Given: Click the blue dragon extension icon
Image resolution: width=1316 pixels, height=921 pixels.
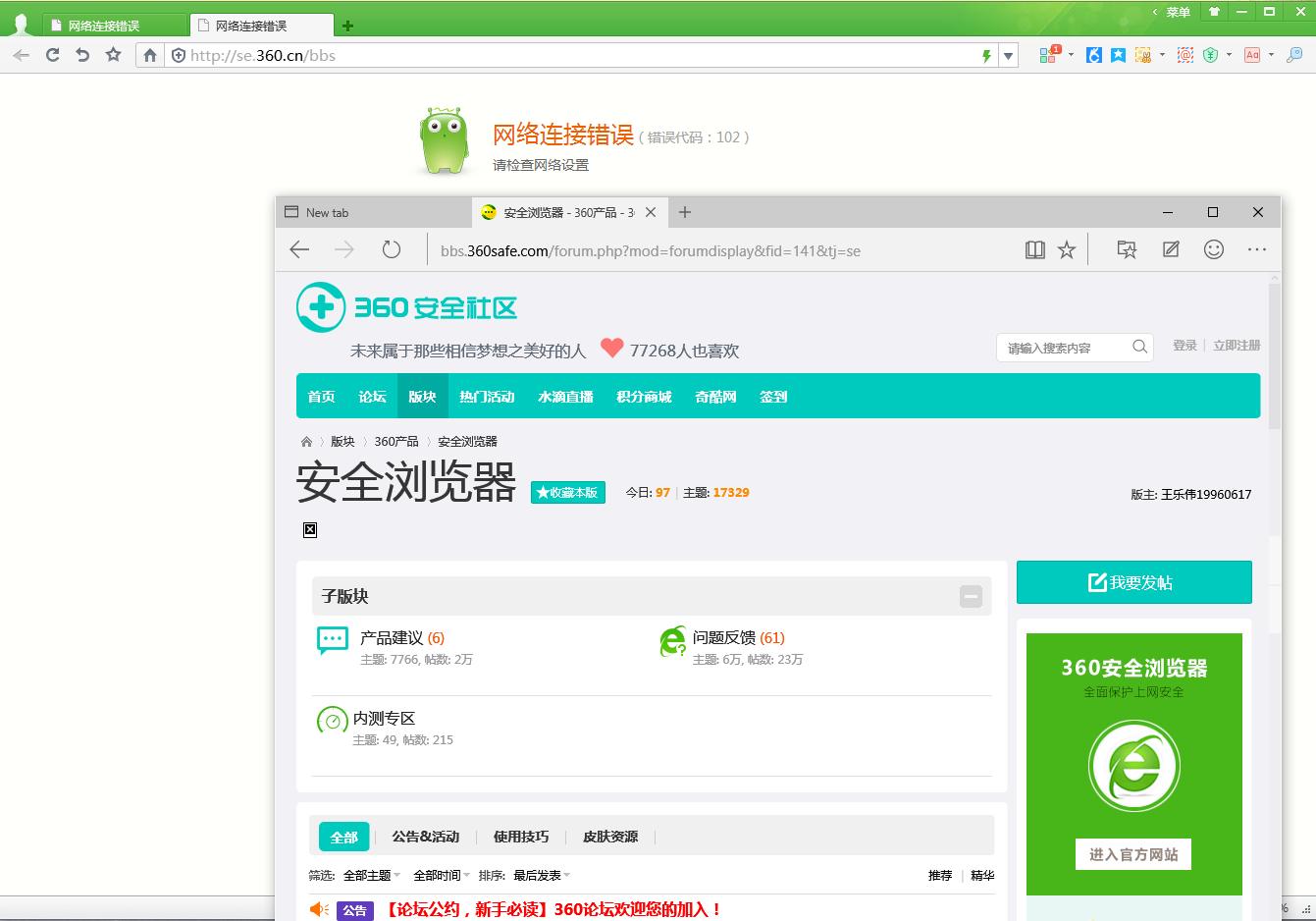Looking at the screenshot, I should click(1094, 55).
